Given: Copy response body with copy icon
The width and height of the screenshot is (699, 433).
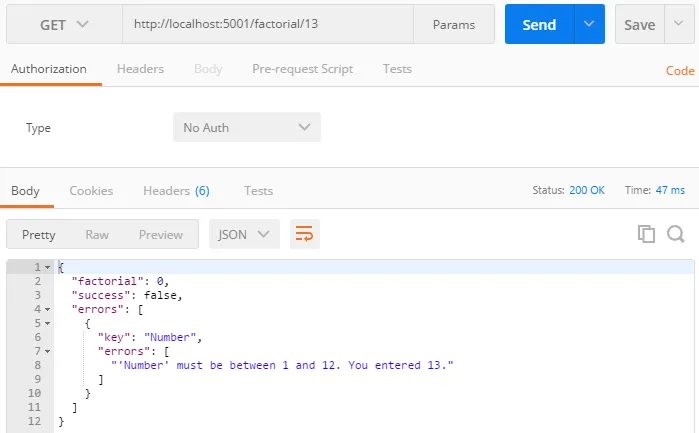Looking at the screenshot, I should point(646,234).
